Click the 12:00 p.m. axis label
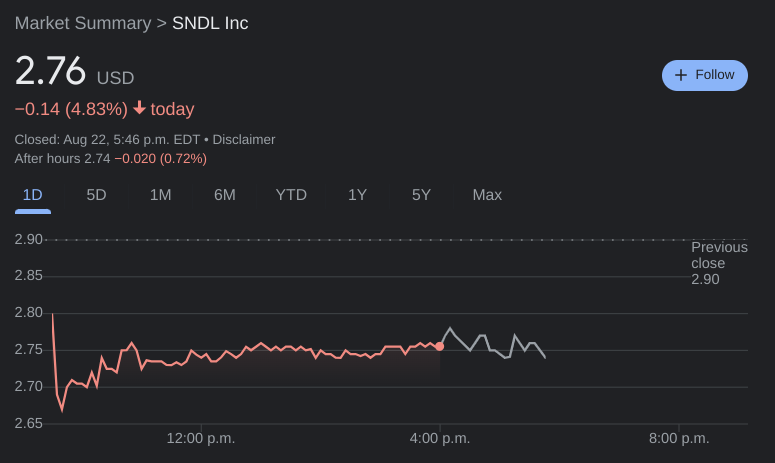The image size is (775, 463). tap(198, 438)
